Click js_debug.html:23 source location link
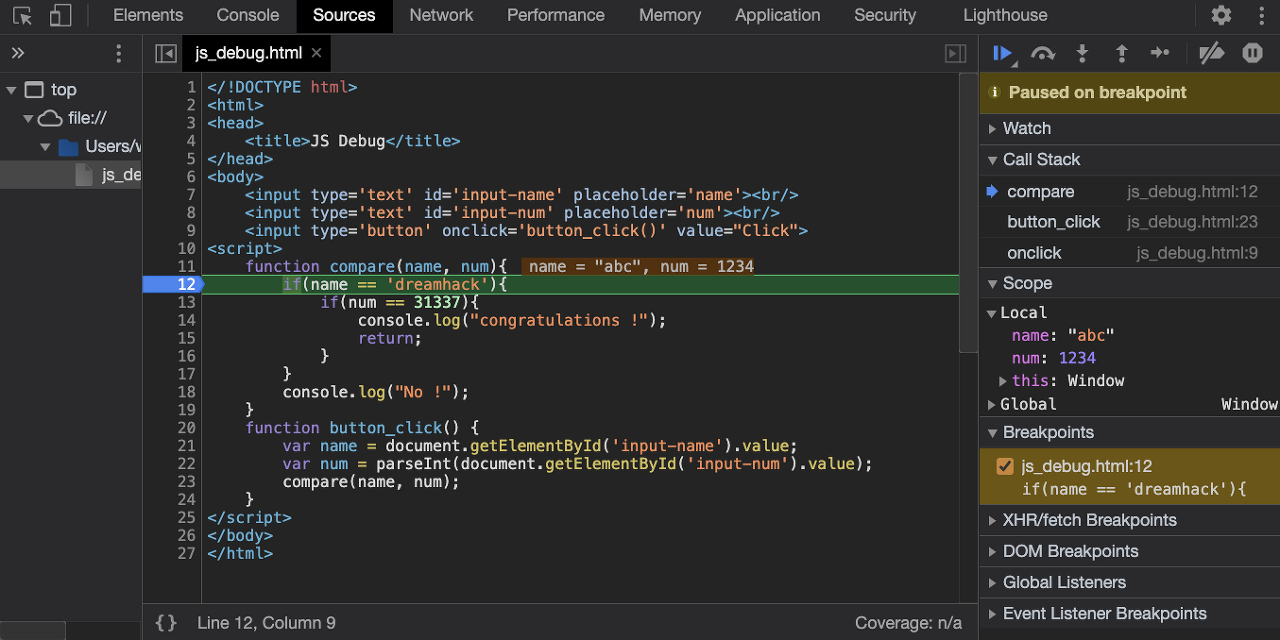This screenshot has height=640, width=1280. (x=1192, y=222)
